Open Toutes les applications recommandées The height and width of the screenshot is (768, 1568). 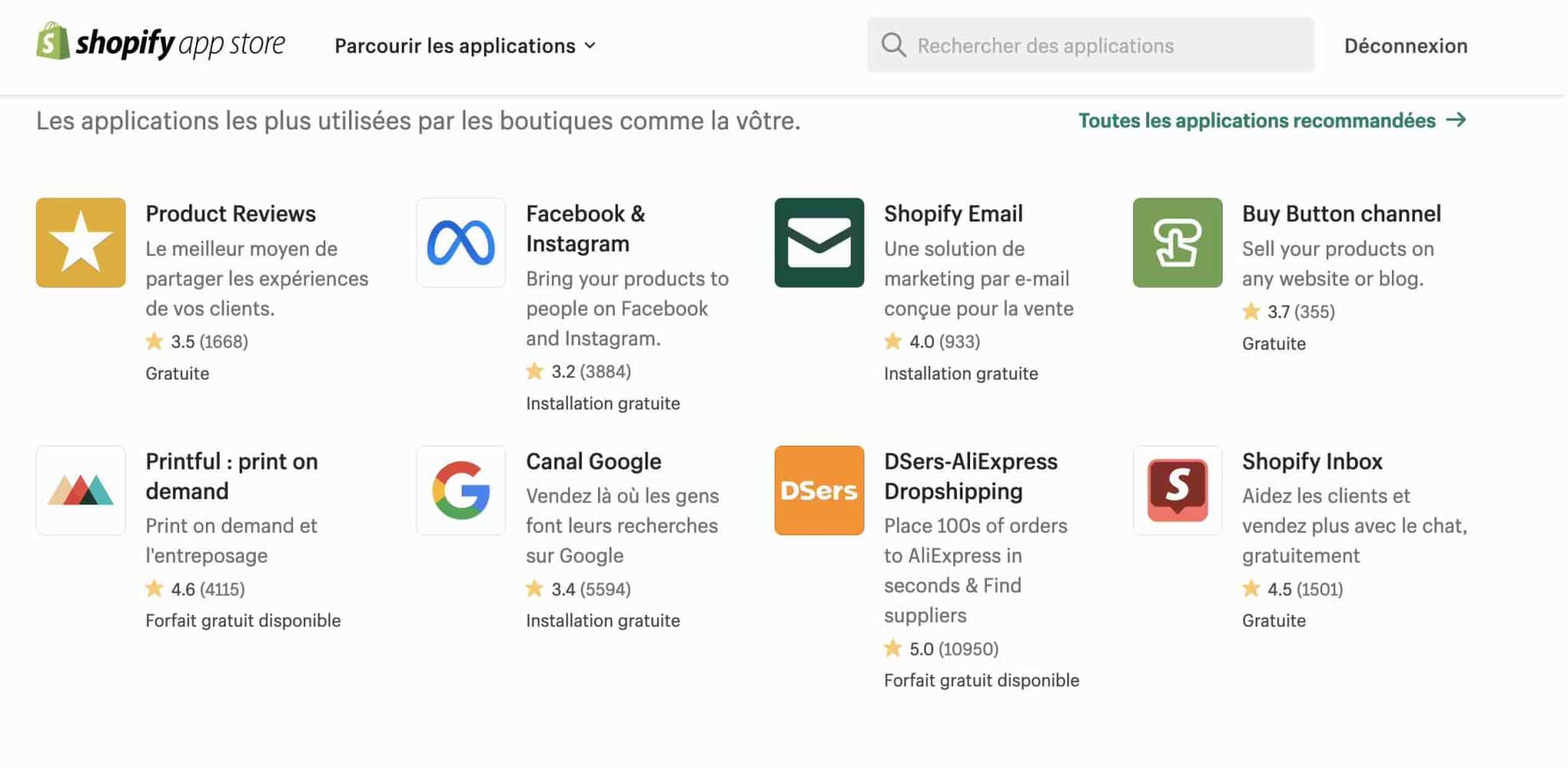coord(1272,120)
